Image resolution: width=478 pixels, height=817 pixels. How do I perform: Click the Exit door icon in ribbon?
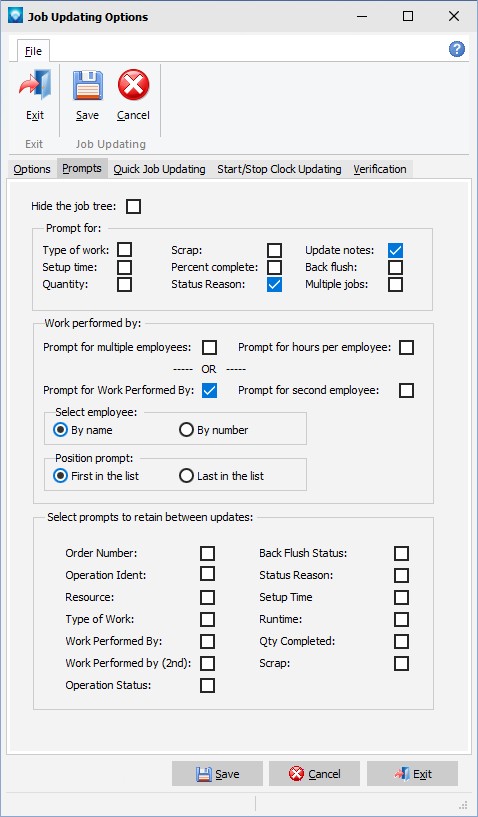[35, 84]
